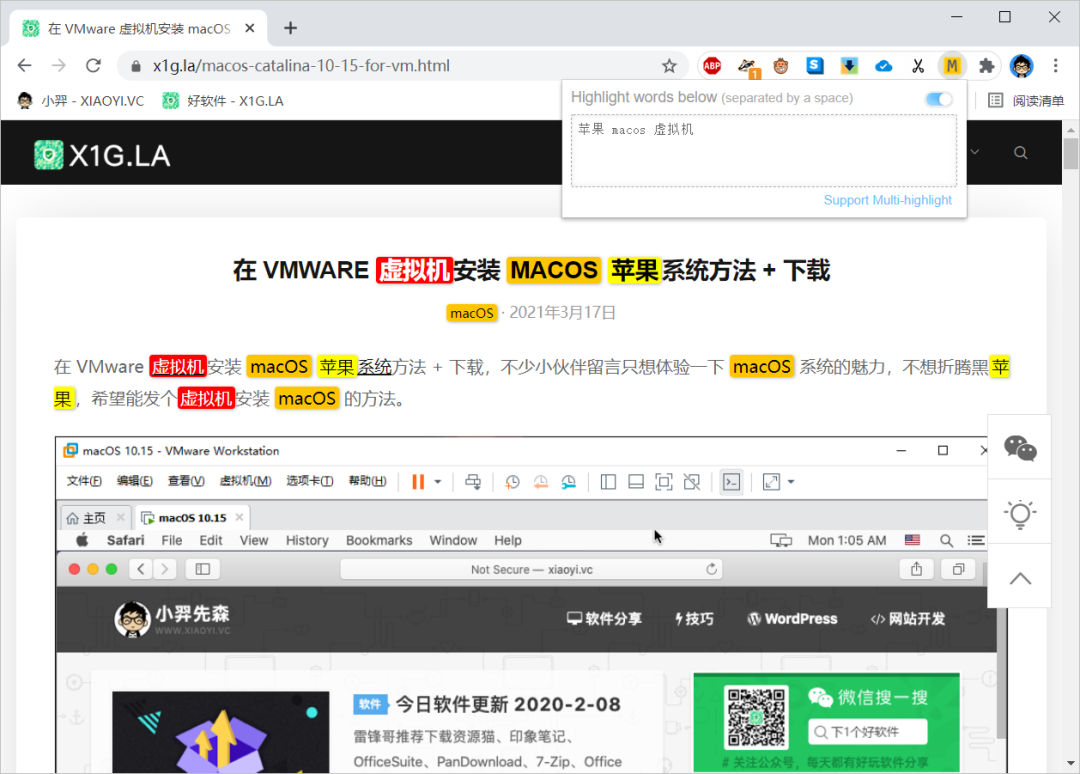Click the 下1个好软件 search box
Viewport: 1080px width, 774px height.
click(x=867, y=732)
